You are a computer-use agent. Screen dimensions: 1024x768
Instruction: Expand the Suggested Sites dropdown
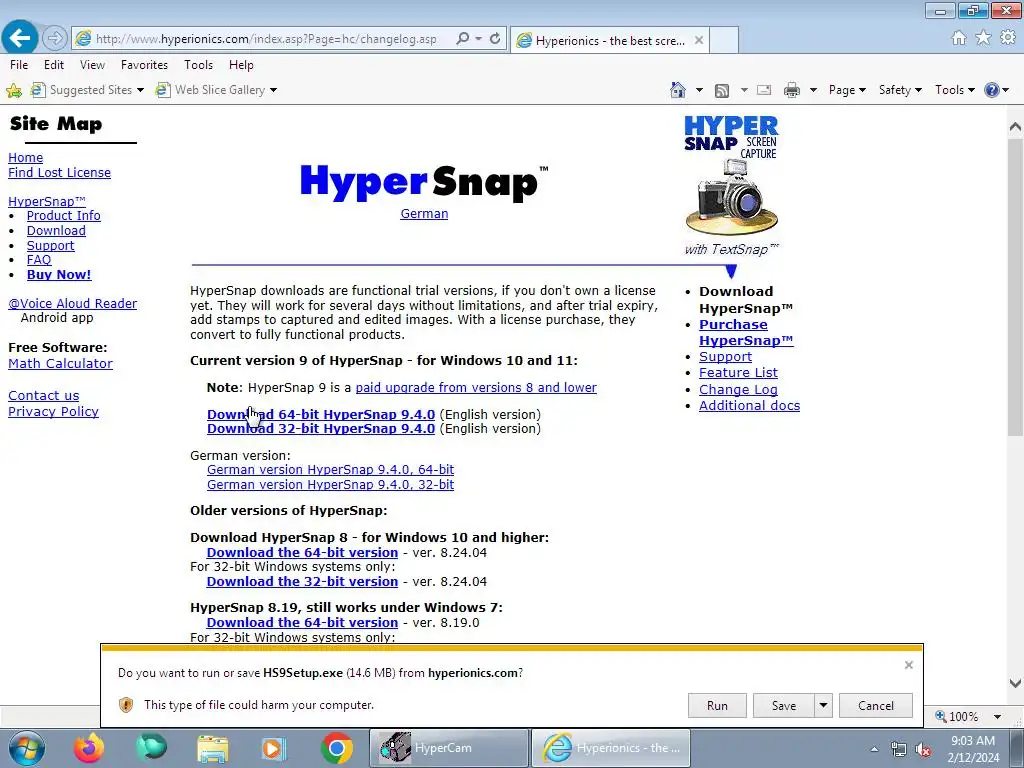pyautogui.click(x=140, y=90)
